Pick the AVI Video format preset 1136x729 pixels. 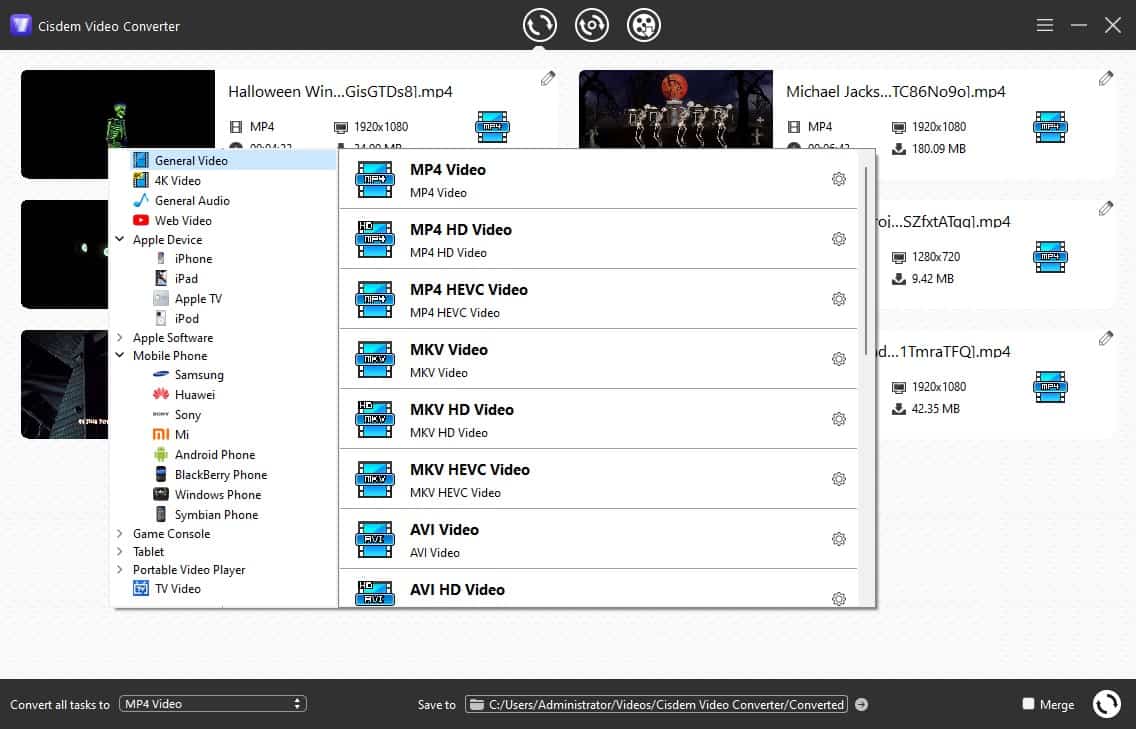pos(598,539)
